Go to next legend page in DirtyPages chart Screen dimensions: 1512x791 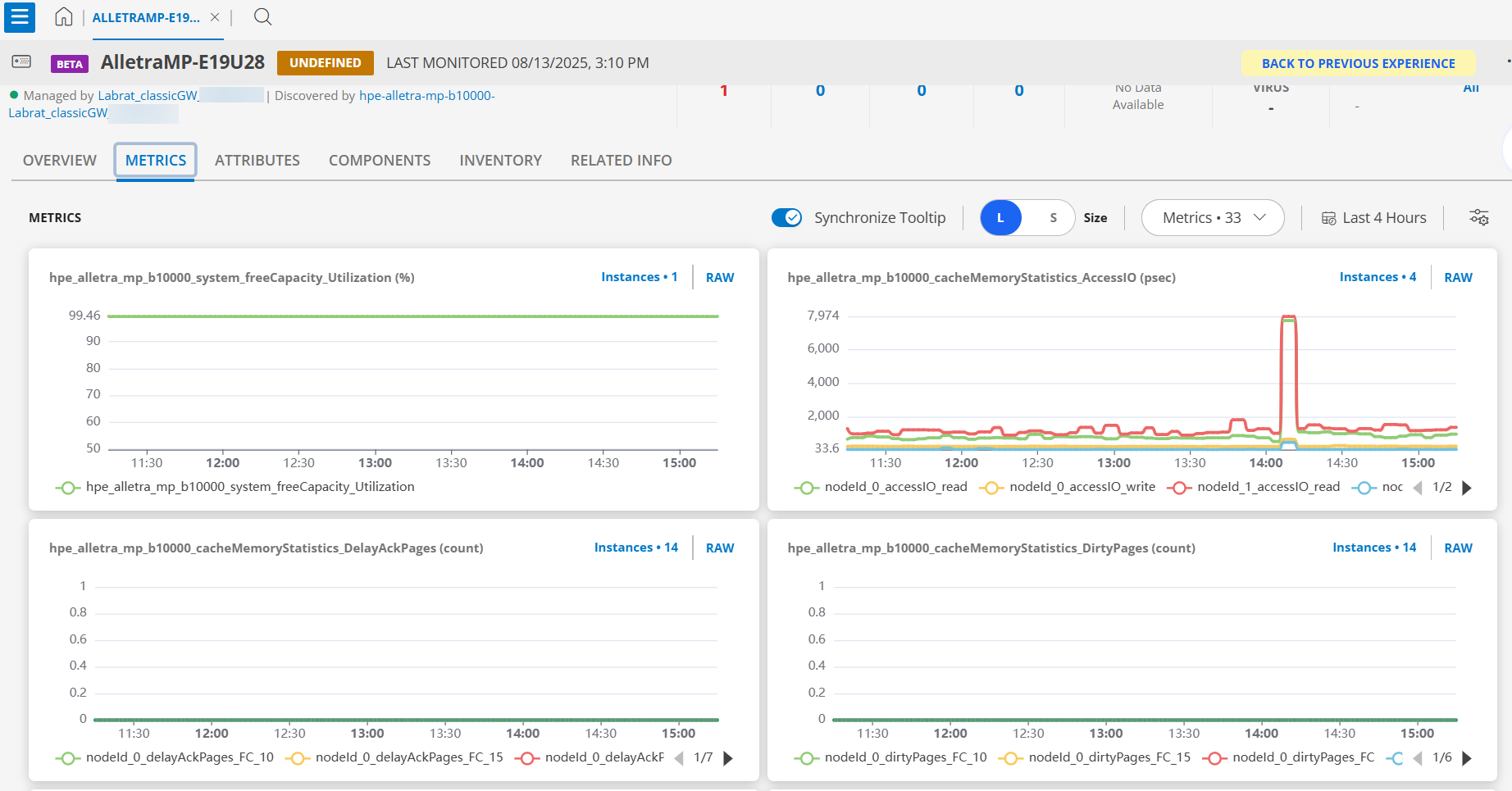(1467, 758)
